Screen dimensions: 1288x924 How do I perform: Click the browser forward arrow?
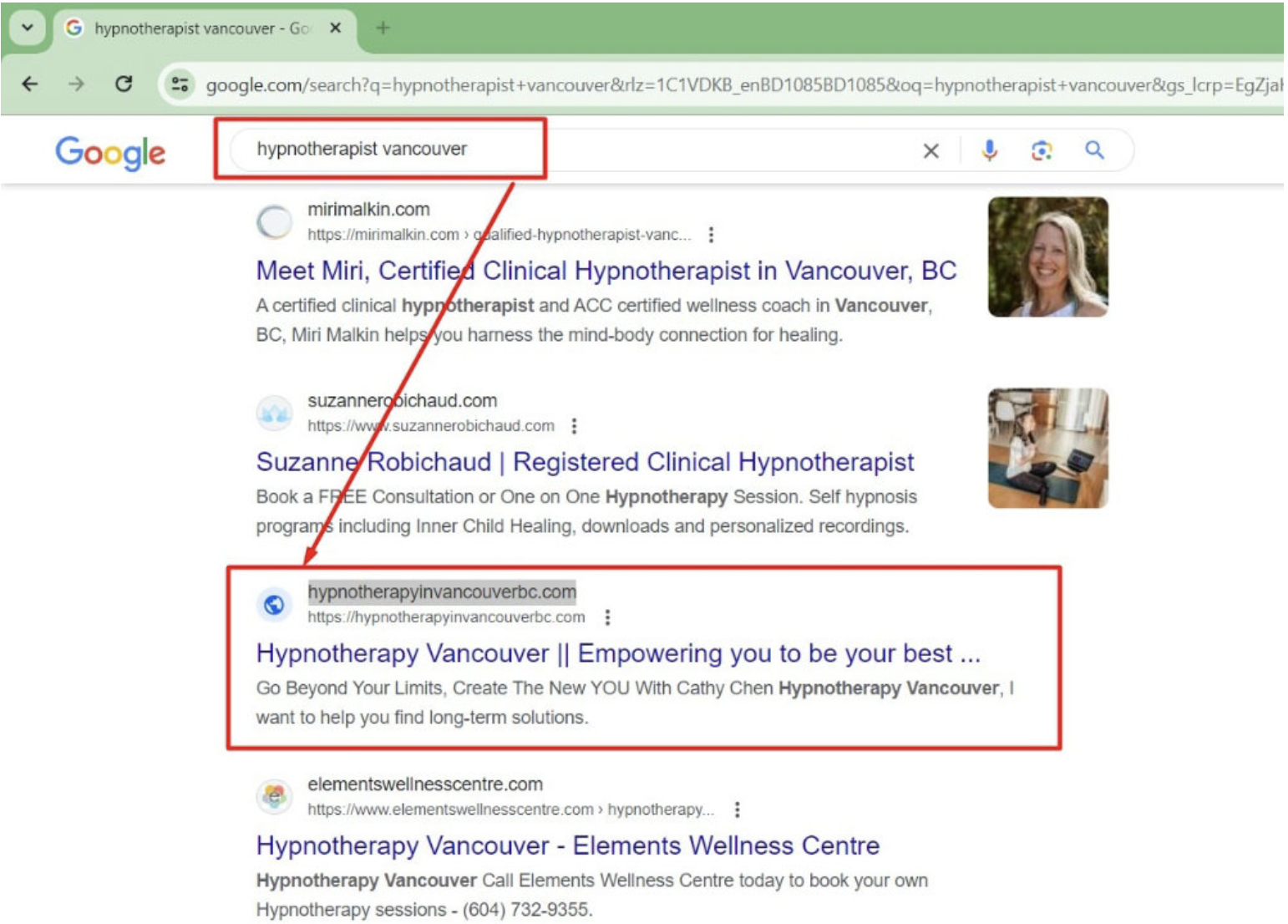(76, 84)
